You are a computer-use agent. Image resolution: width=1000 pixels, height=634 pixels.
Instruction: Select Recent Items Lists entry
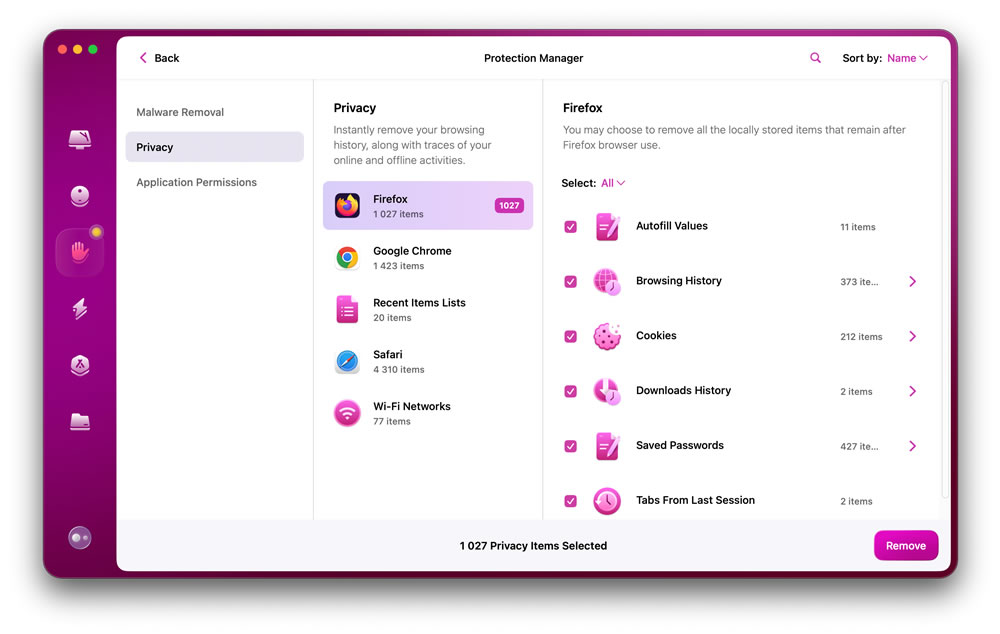coord(428,309)
